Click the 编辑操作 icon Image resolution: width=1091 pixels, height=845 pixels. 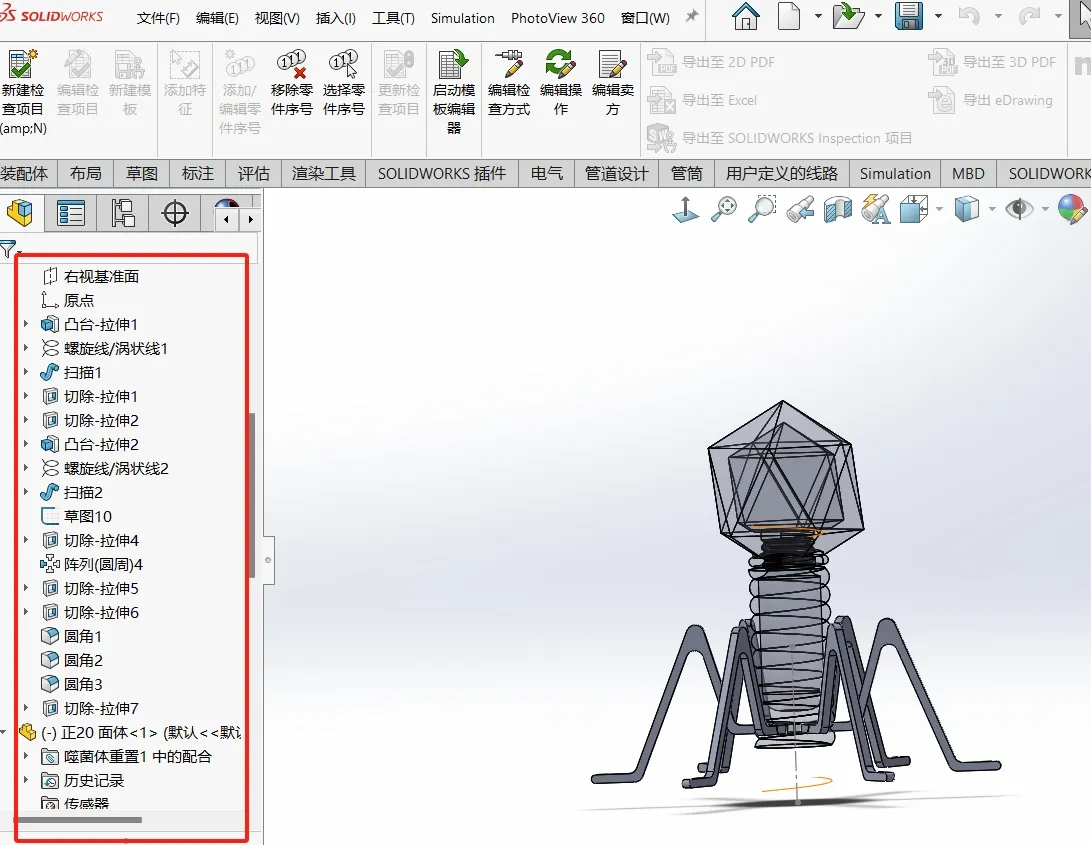click(561, 64)
